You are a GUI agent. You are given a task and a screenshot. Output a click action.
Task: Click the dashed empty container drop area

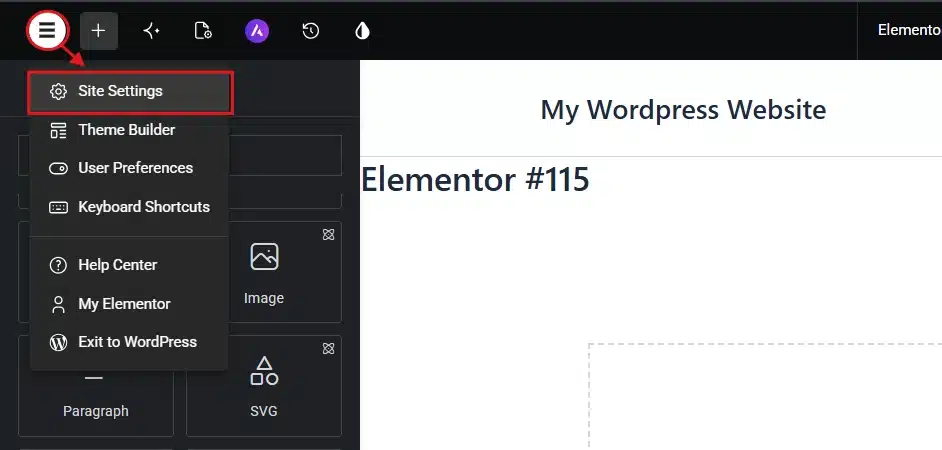[765, 397]
